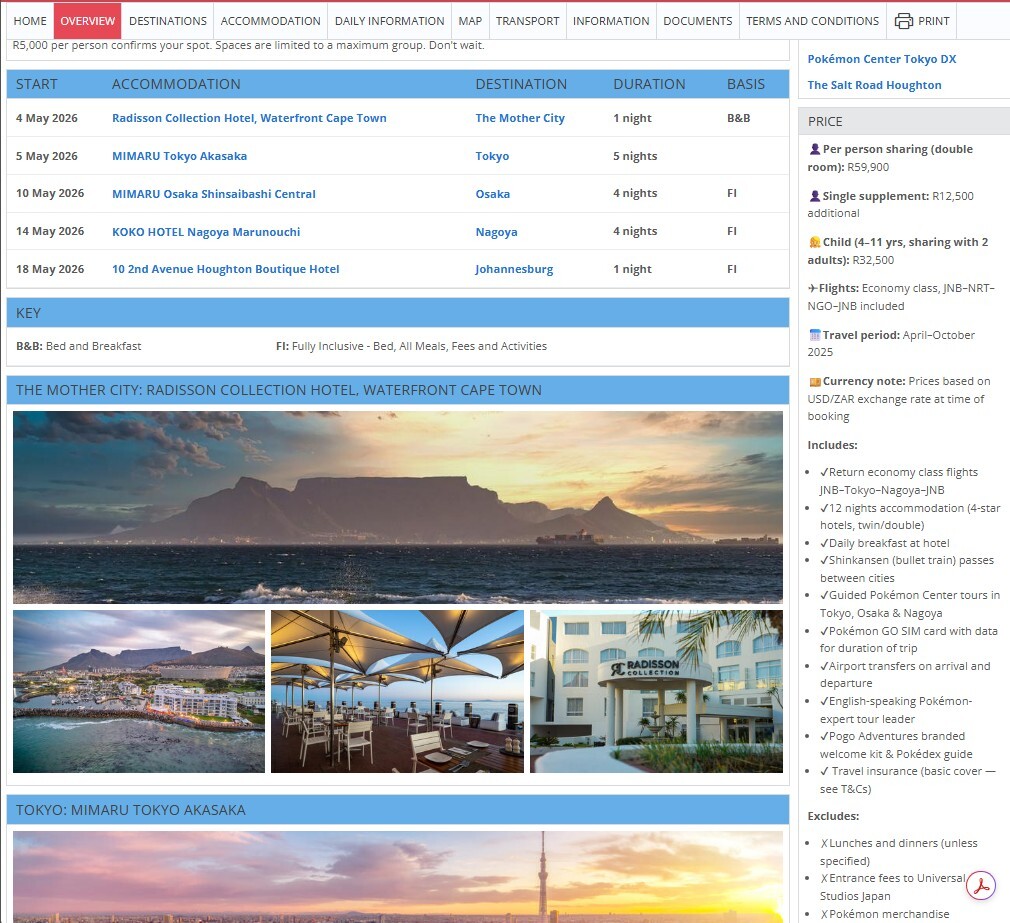Open the Destinations tab
Screen dimensions: 1010x923
(x=167, y=21)
